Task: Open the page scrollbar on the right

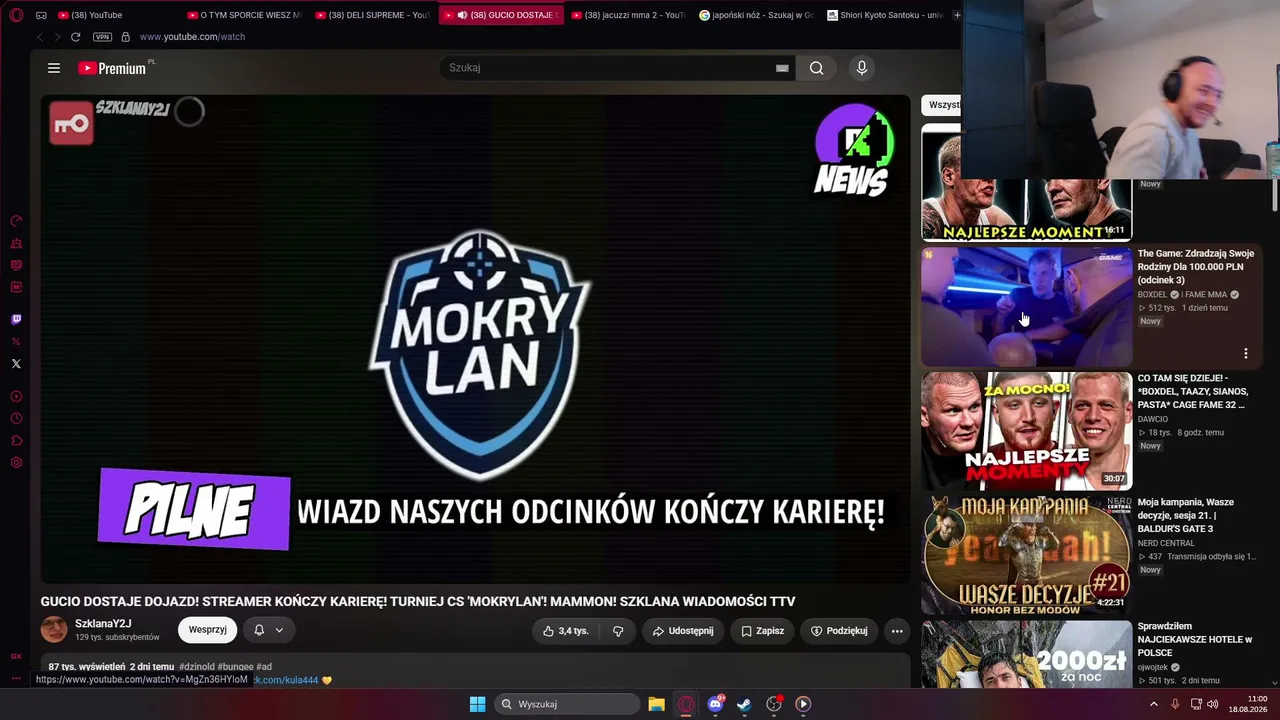Action: coord(1275,195)
